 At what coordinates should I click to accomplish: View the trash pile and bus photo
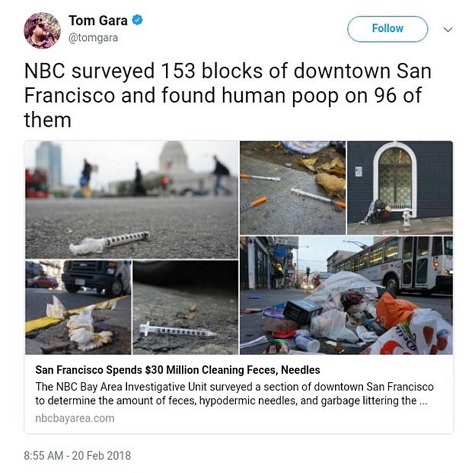click(x=346, y=295)
